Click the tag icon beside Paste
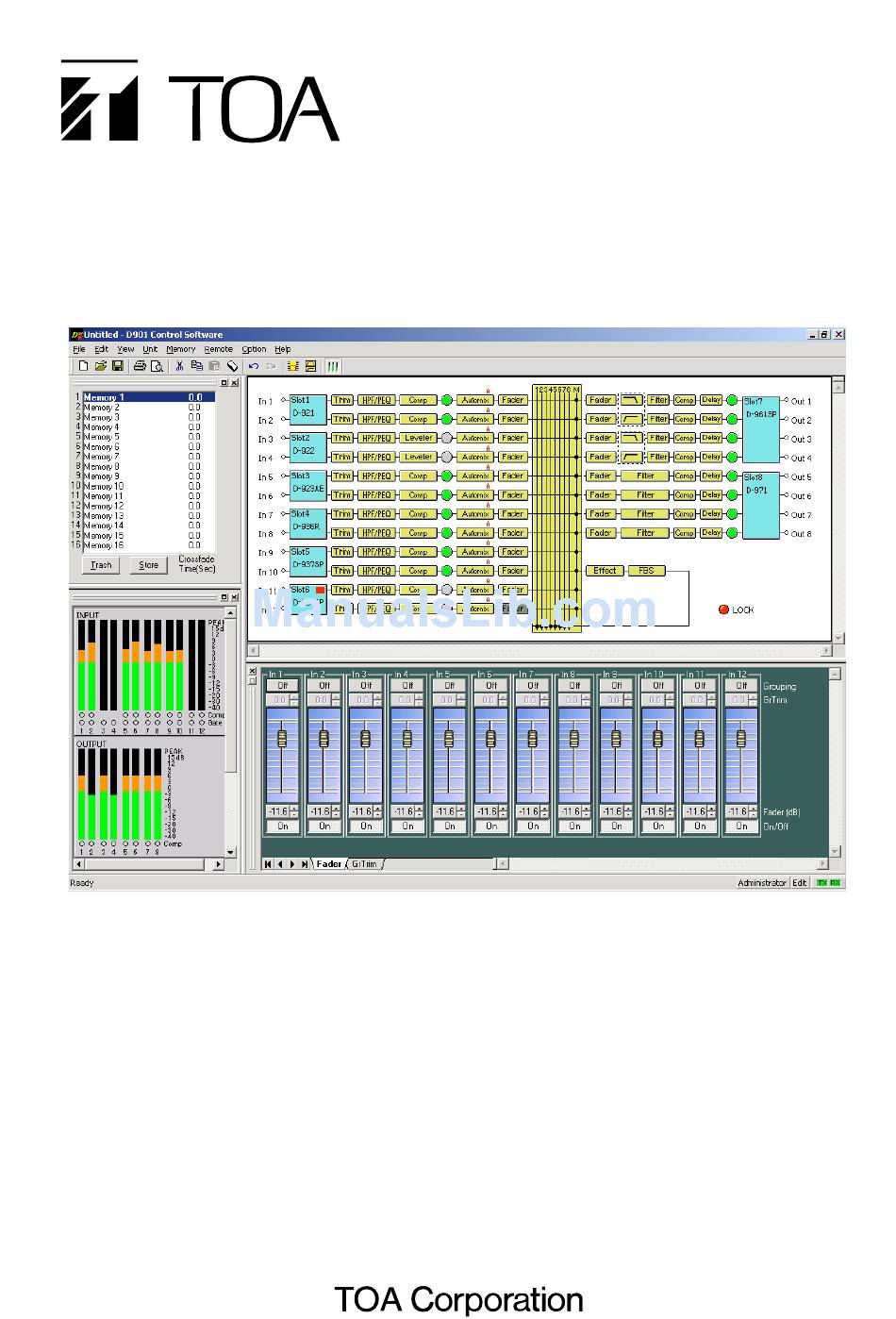Screen dimensions: 896x1319 [233, 366]
